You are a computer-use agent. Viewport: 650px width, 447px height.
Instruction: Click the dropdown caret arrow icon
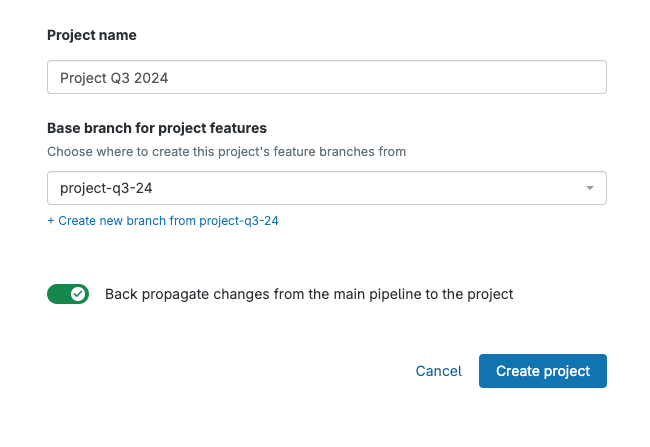click(589, 187)
